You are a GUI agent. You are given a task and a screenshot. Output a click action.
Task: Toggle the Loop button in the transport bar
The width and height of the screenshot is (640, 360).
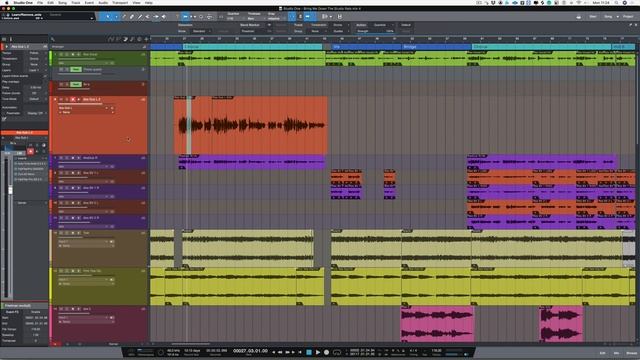point(337,352)
